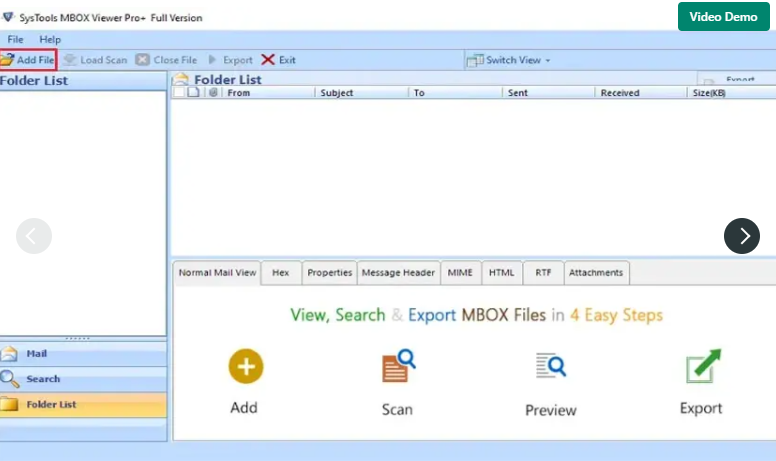Viewport: 776px width, 461px height.
Task: Go to next slide with right arrow
Action: pyautogui.click(x=742, y=236)
